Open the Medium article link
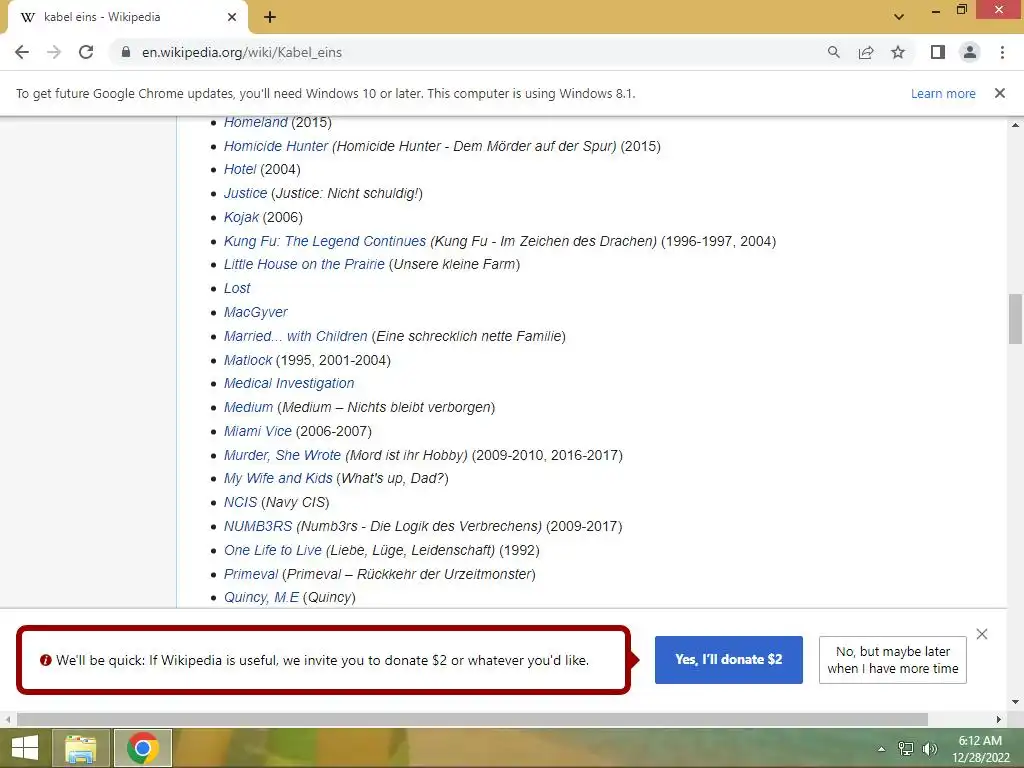1024x768 pixels. (248, 408)
